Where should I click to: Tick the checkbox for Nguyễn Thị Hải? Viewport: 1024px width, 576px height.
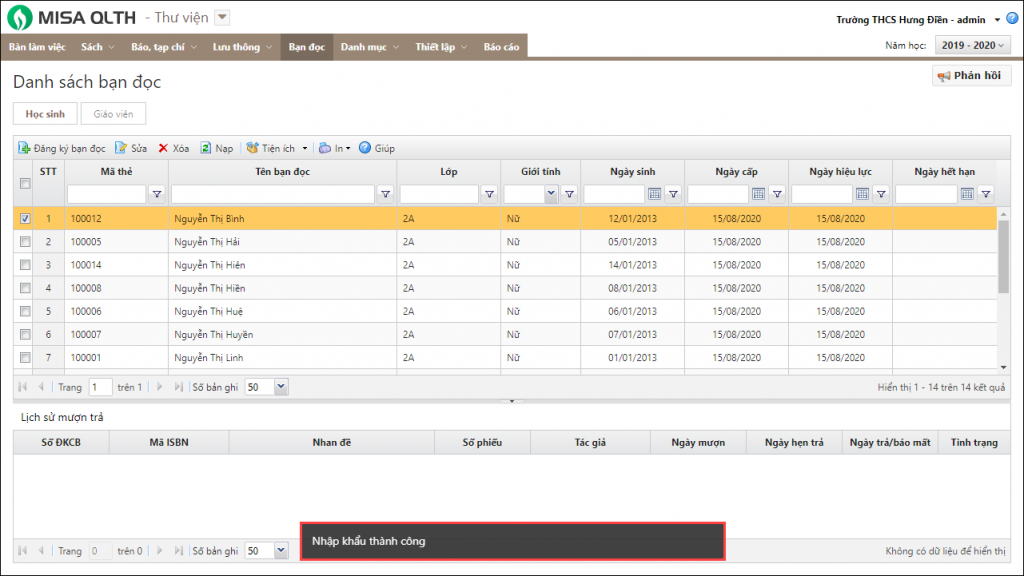pos(25,242)
